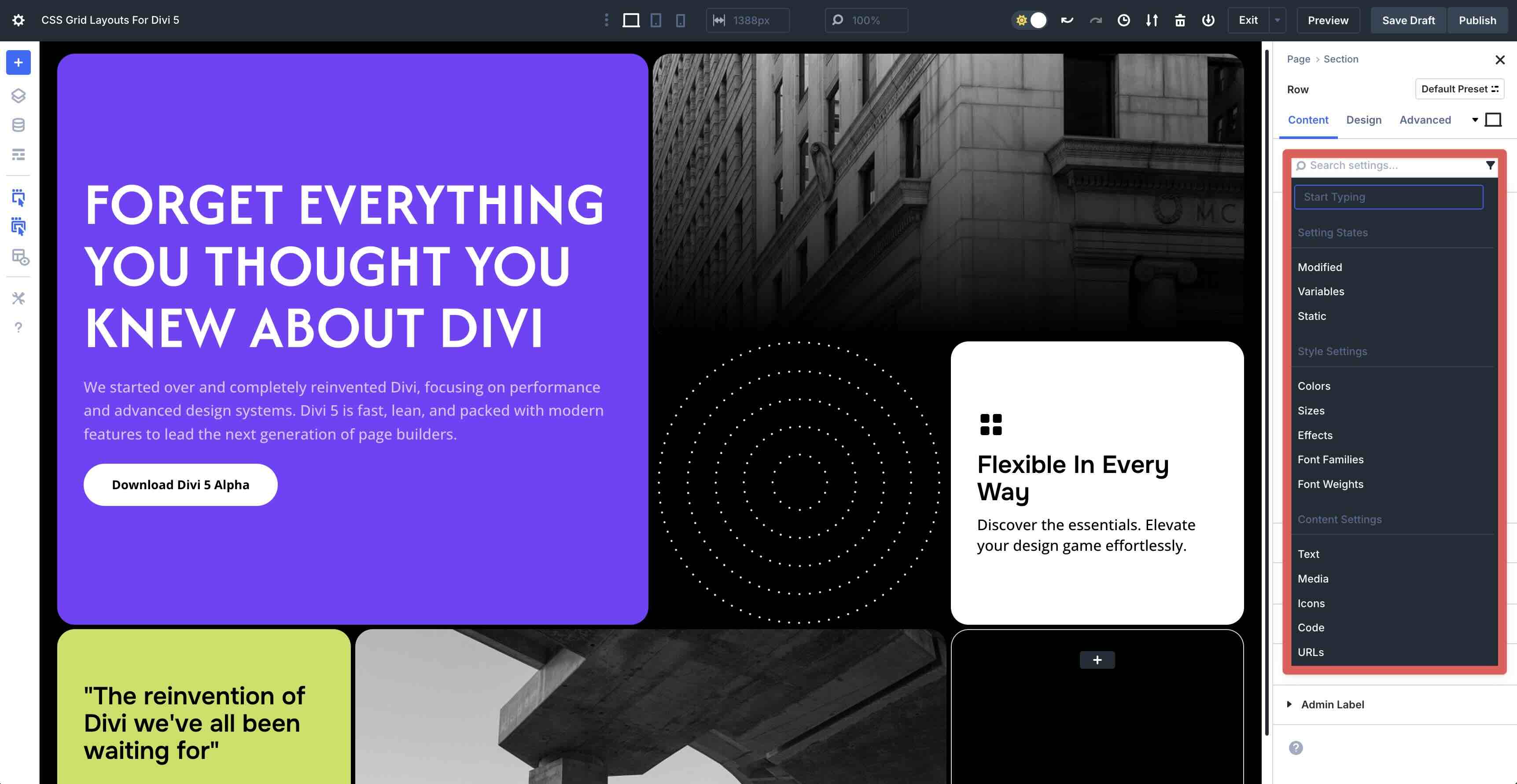Viewport: 1517px width, 784px height.
Task: Click the trash icon in the top toolbar
Action: tap(1180, 19)
